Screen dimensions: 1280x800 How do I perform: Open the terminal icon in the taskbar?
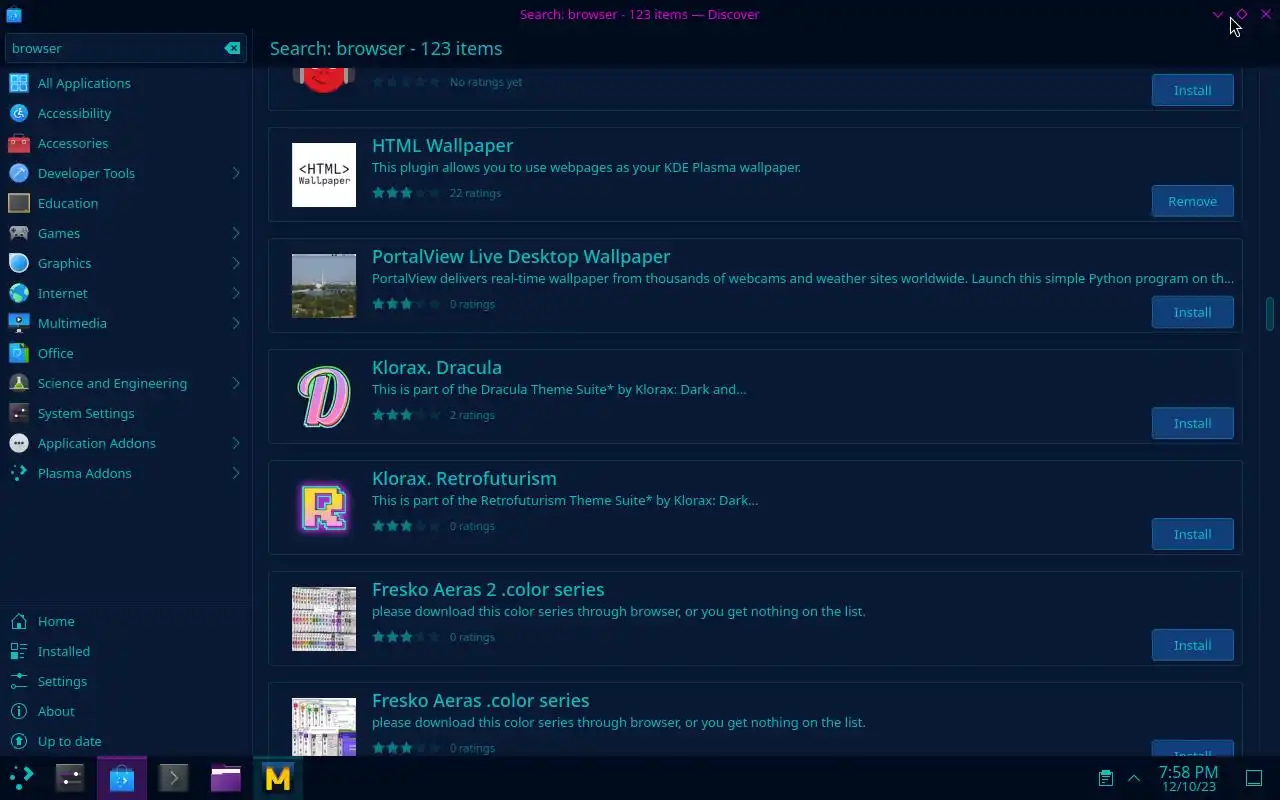click(174, 778)
